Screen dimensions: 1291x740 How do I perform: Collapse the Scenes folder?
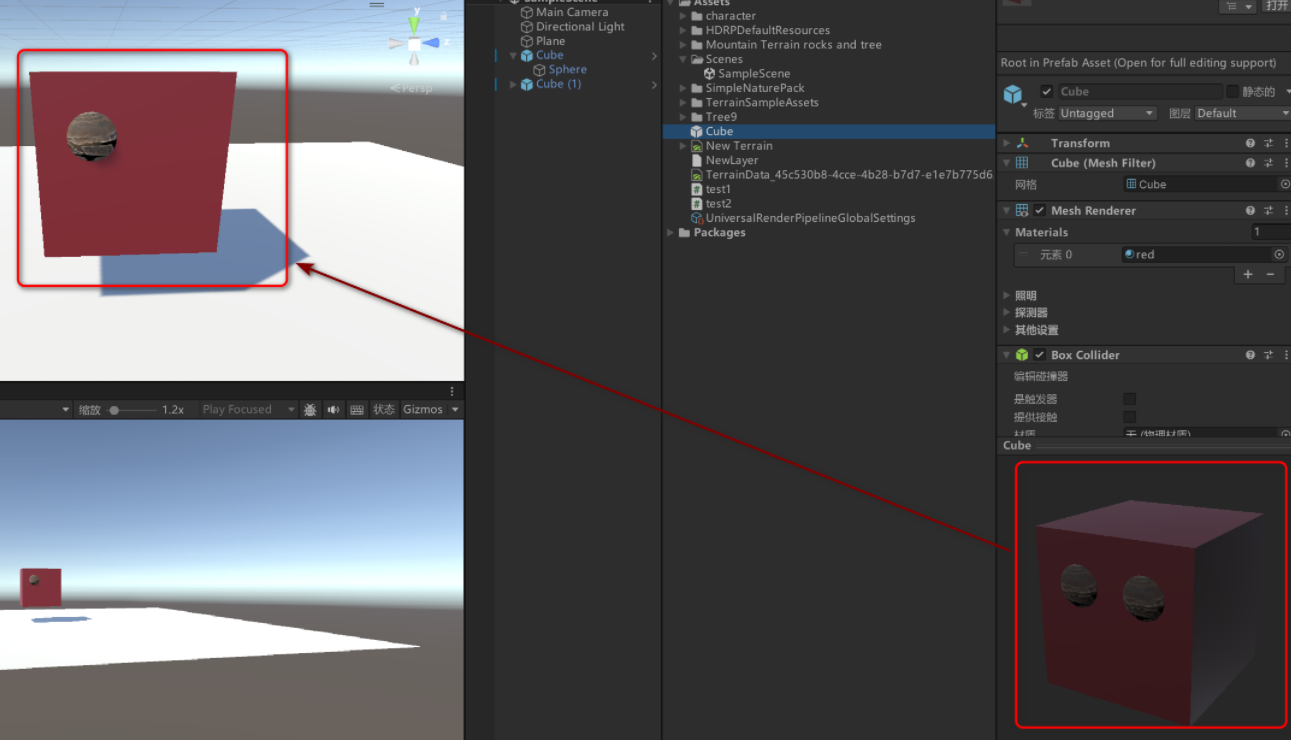point(683,60)
